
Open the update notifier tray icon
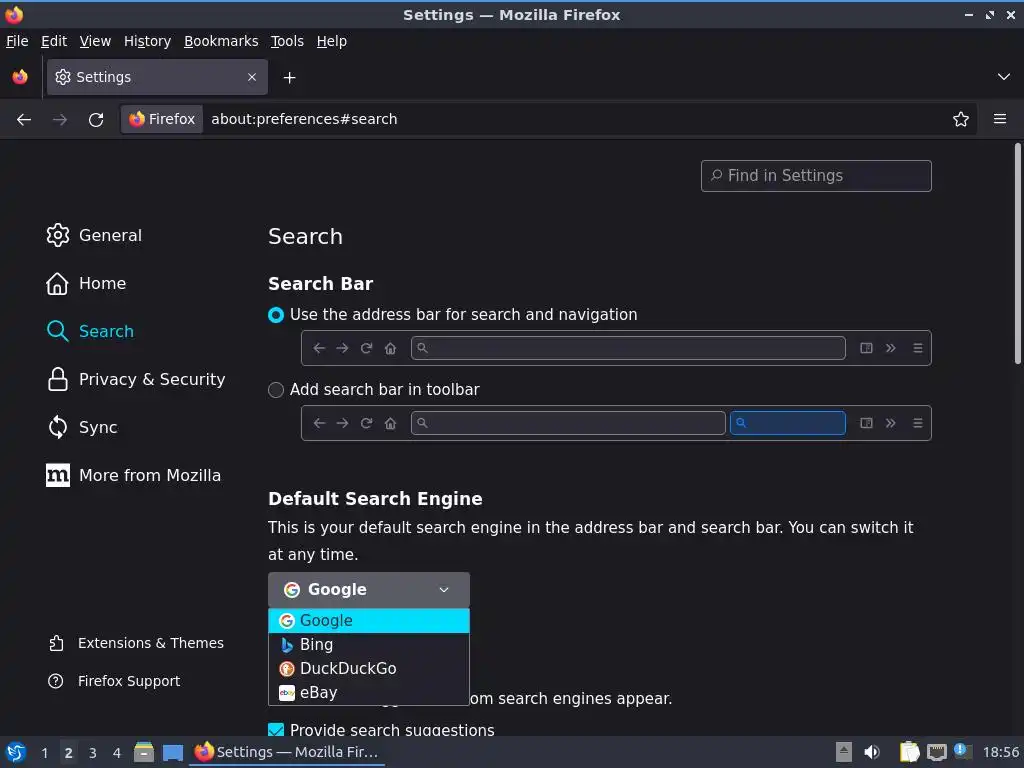coord(963,751)
